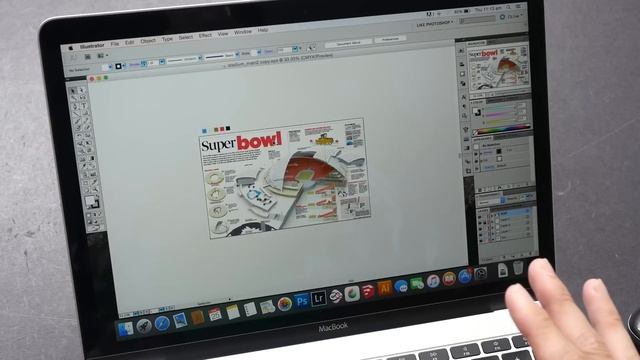Open iBooks from the dock

point(449,279)
